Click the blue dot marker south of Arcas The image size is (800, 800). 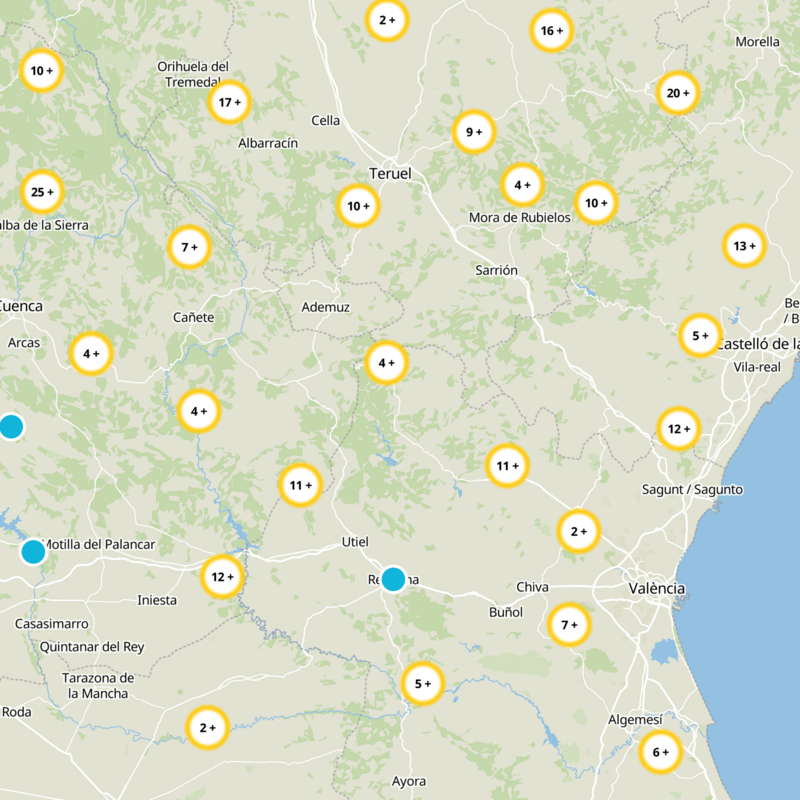[11, 427]
